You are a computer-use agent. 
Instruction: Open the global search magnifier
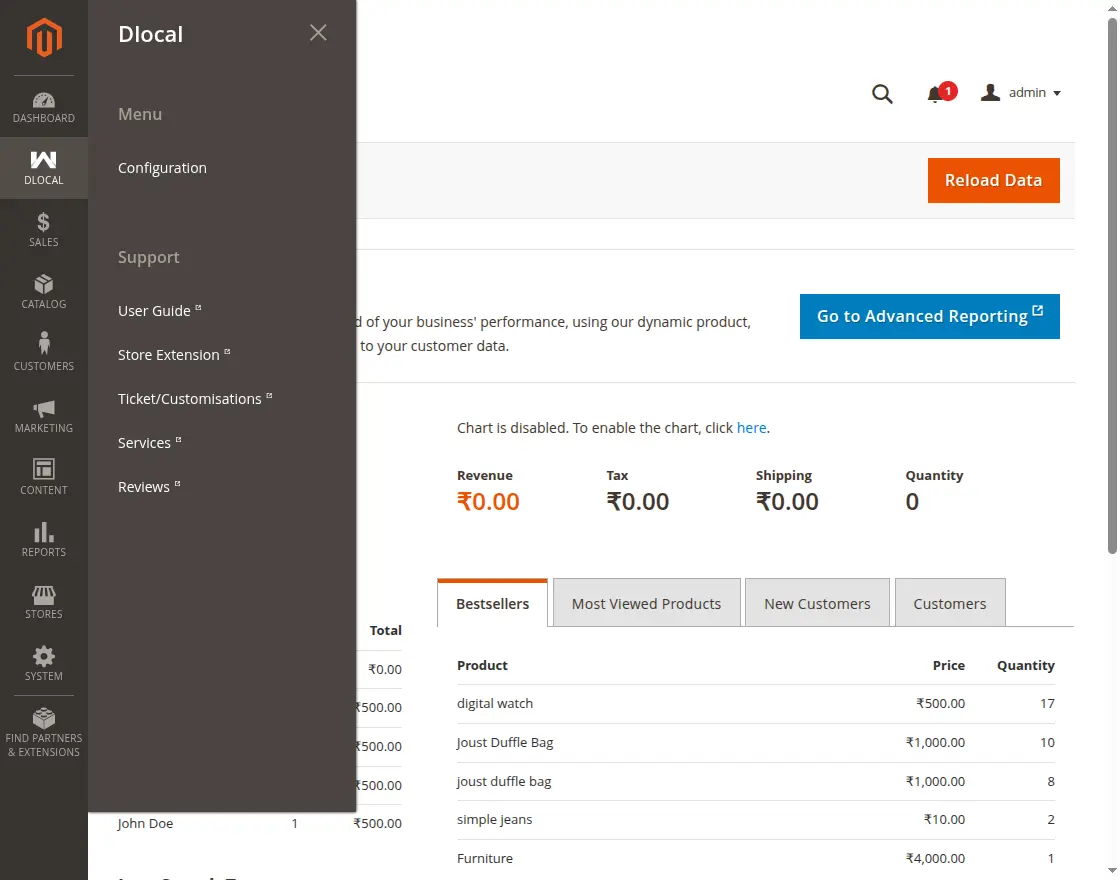point(882,93)
